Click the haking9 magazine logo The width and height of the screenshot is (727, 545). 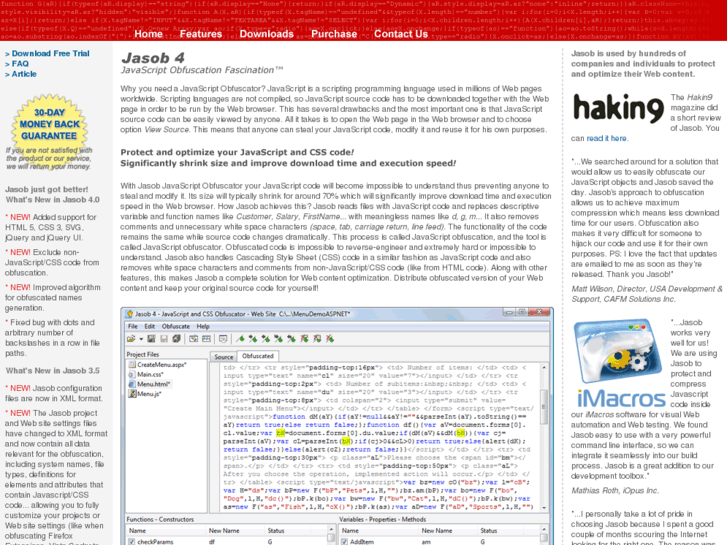coord(619,109)
